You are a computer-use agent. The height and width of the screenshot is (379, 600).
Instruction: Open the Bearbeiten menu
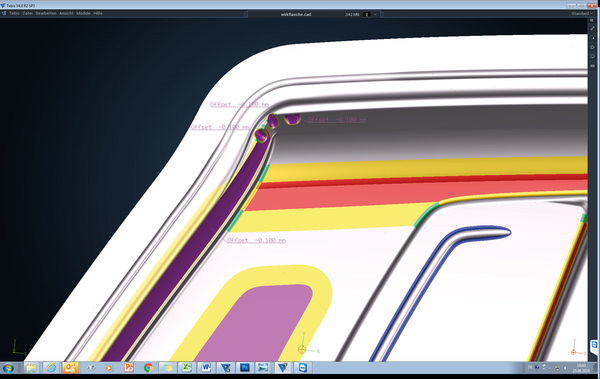pos(46,13)
